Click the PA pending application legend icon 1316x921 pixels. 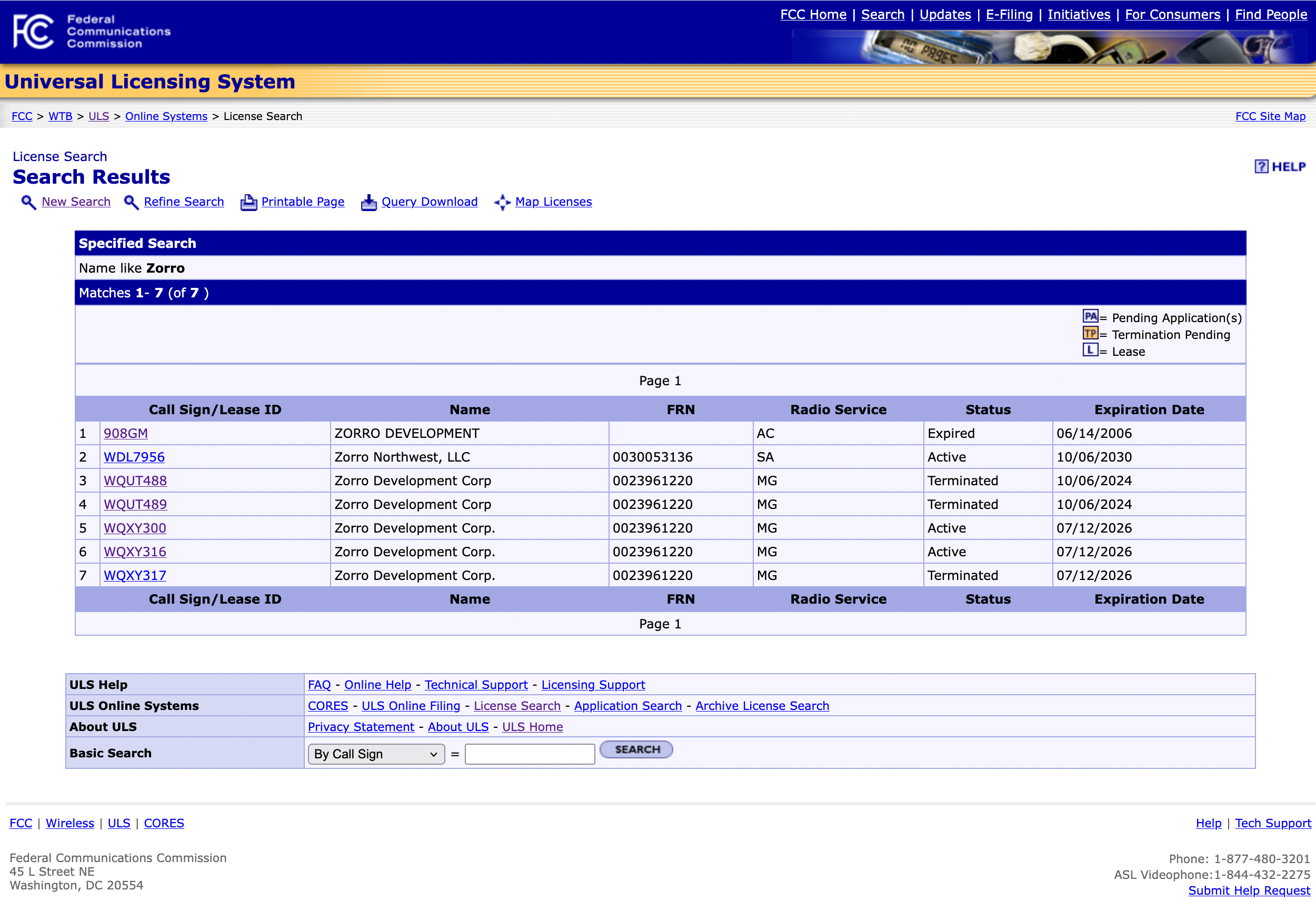tap(1090, 316)
